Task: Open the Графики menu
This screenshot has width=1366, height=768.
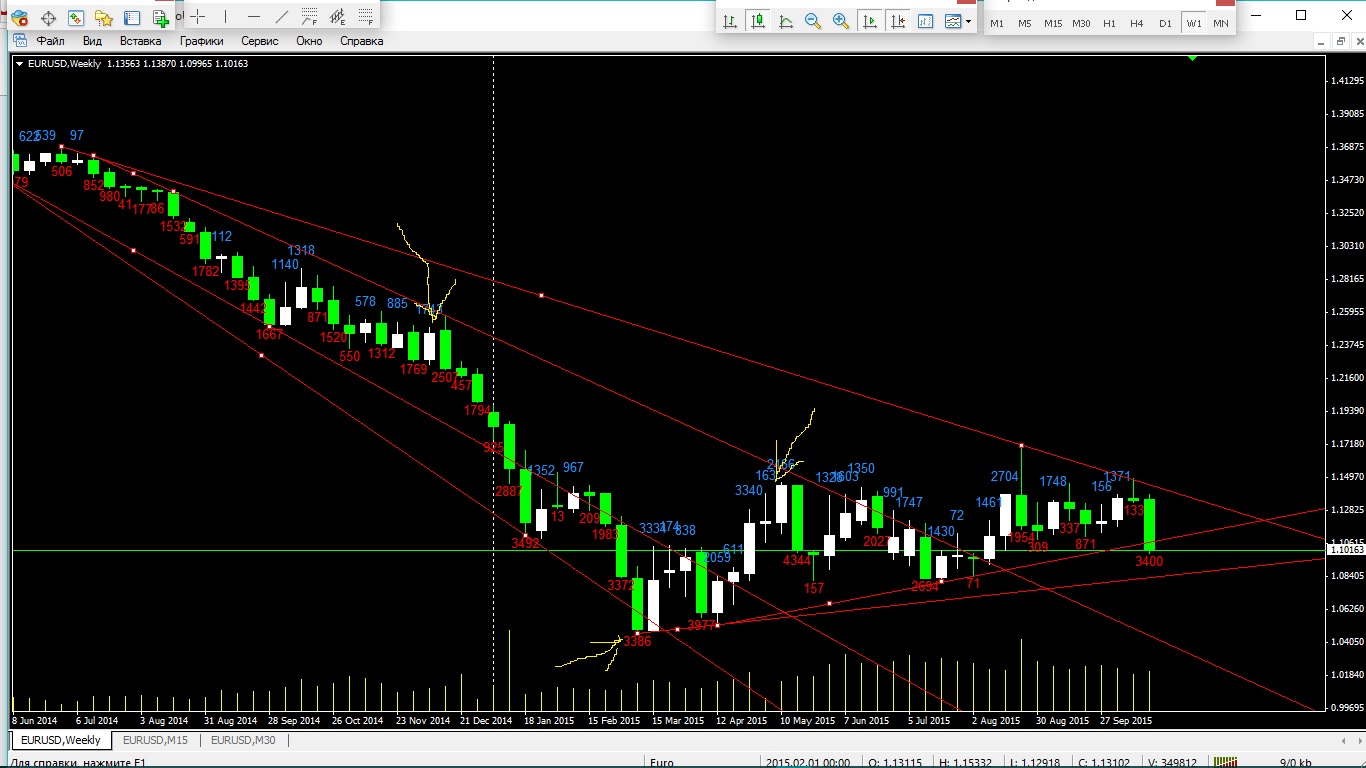Action: click(x=201, y=41)
